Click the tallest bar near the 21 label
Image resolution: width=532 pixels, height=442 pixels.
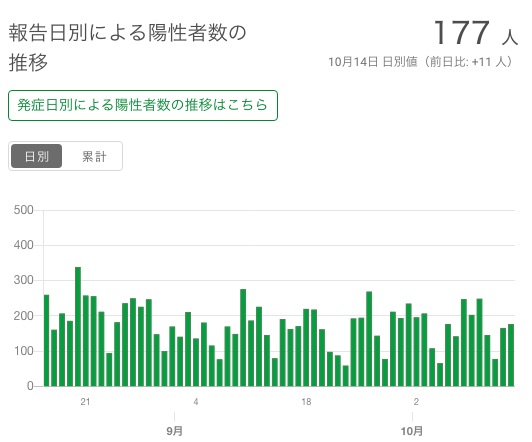(78, 327)
